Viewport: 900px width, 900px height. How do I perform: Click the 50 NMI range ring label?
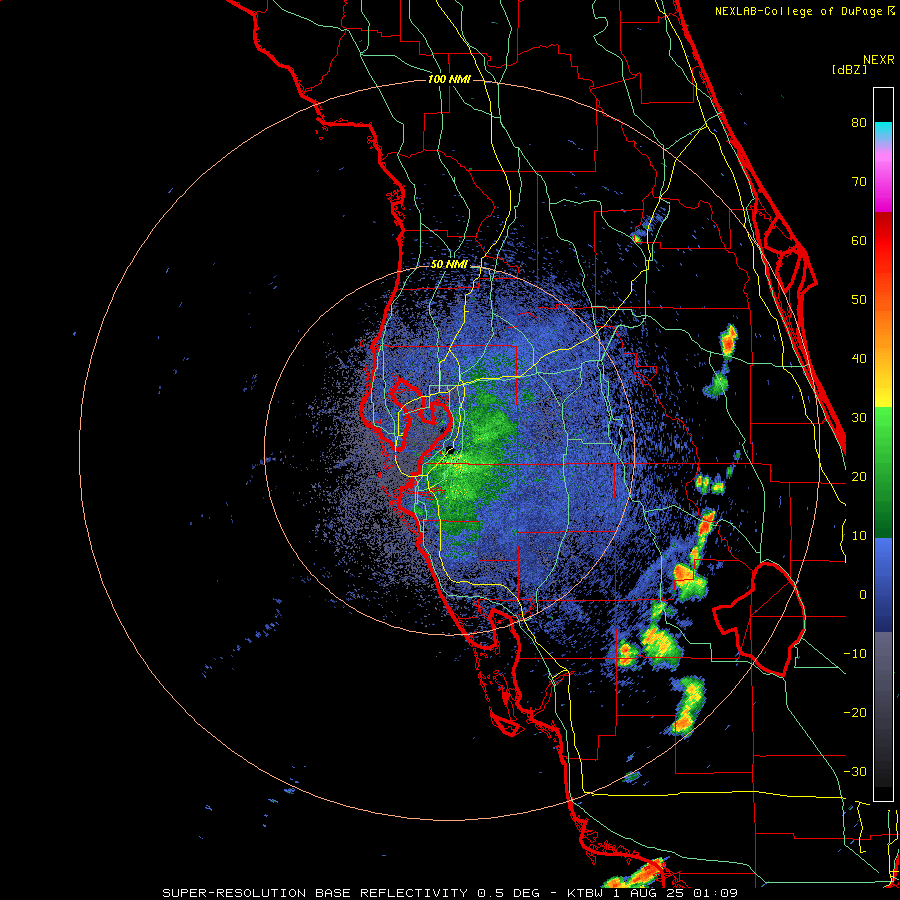click(x=449, y=265)
